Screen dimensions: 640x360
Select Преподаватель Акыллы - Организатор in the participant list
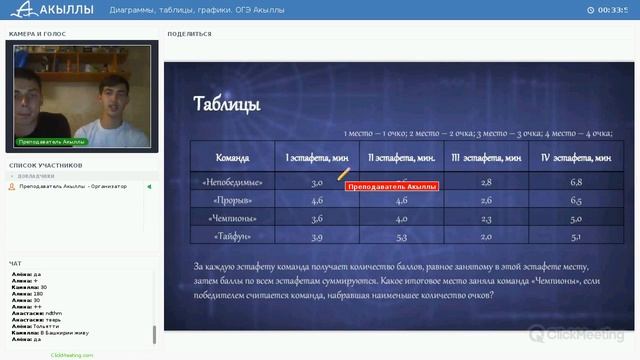73,186
